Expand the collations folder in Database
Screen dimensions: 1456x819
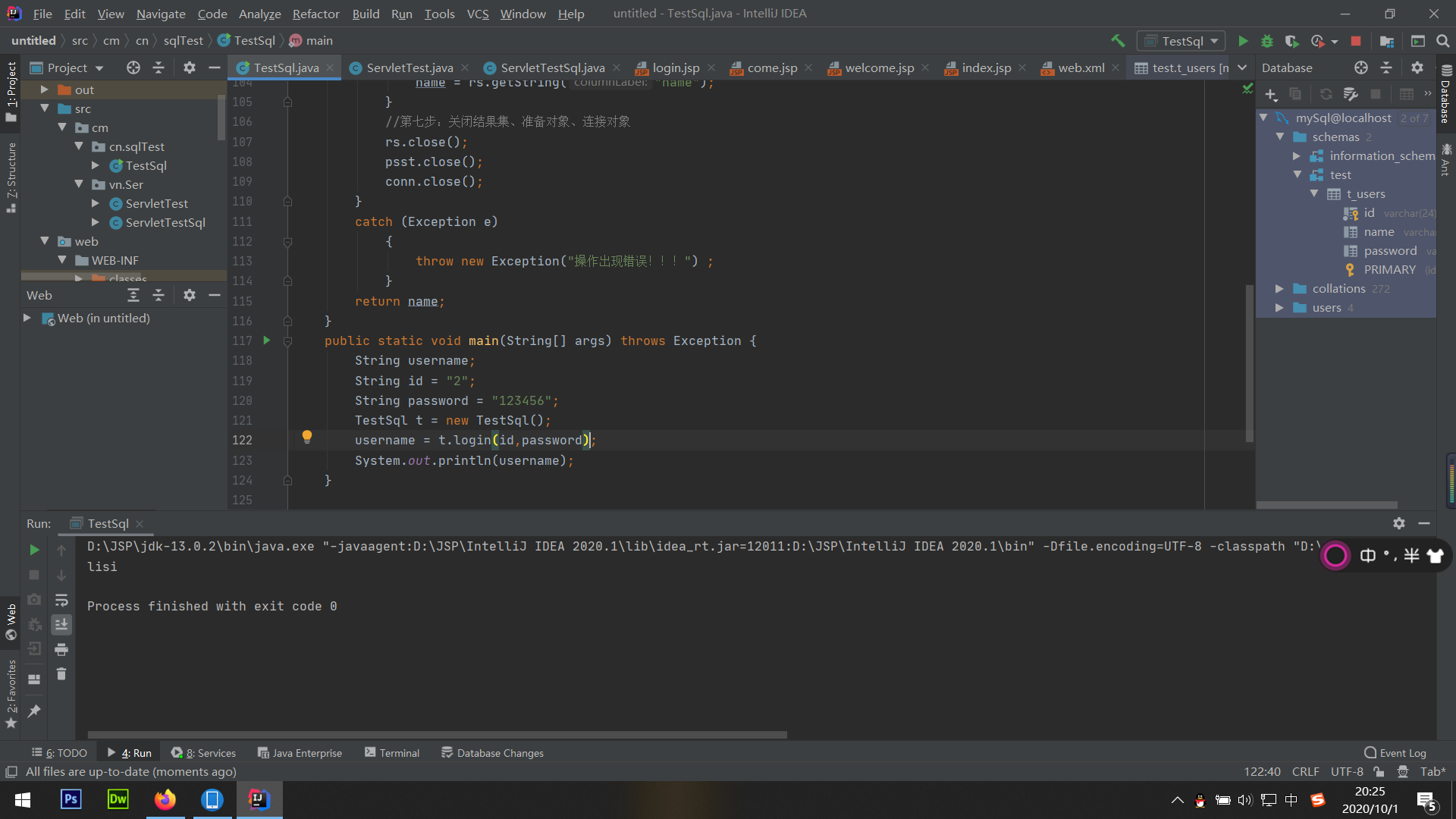click(1279, 289)
